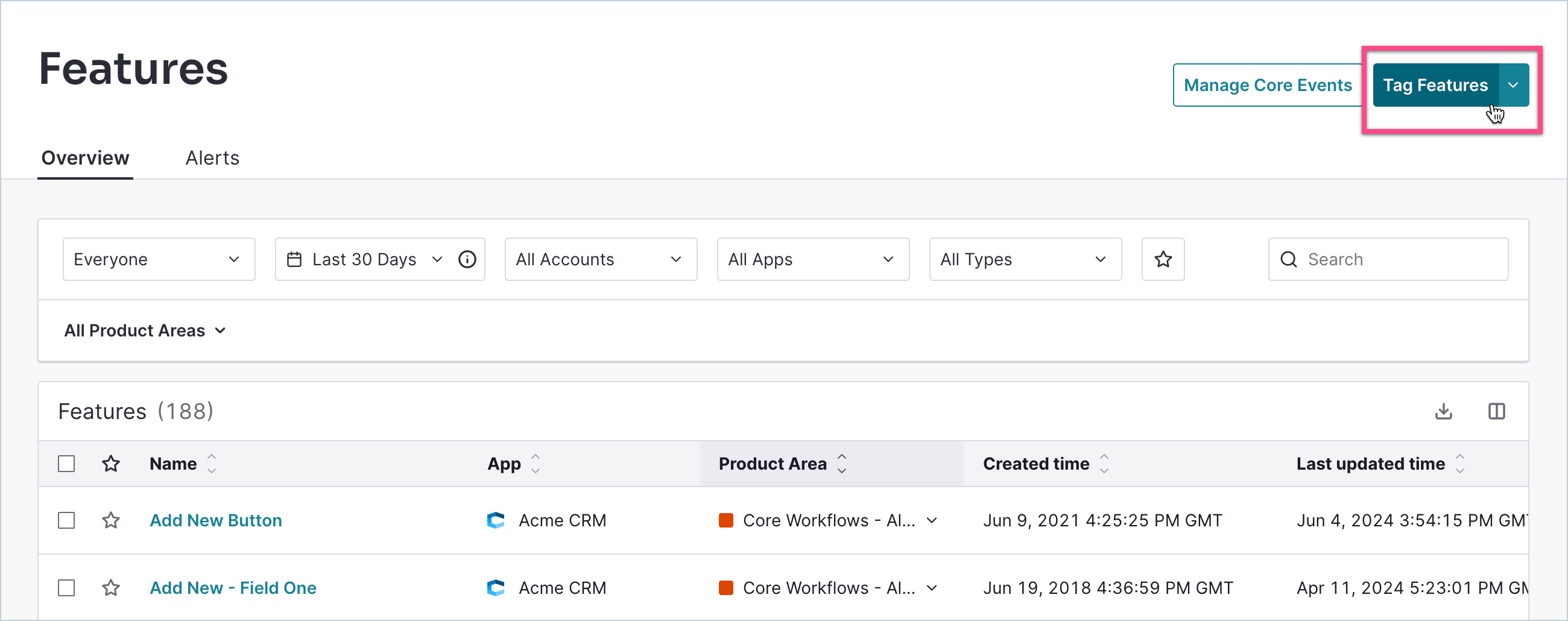Favorite Add New Button using its star icon
This screenshot has height=621, width=1568.
click(111, 520)
